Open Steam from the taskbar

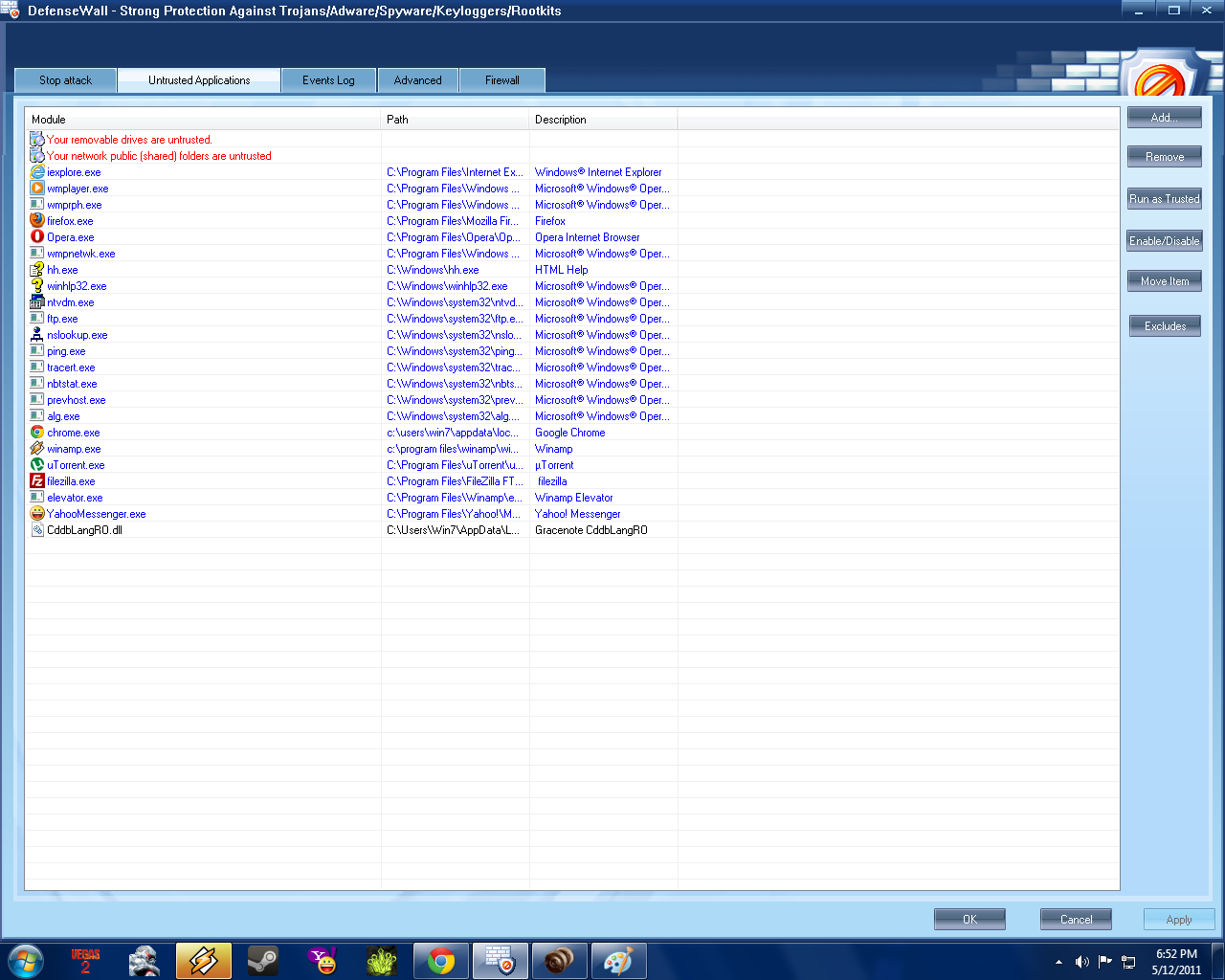pyautogui.click(x=263, y=961)
